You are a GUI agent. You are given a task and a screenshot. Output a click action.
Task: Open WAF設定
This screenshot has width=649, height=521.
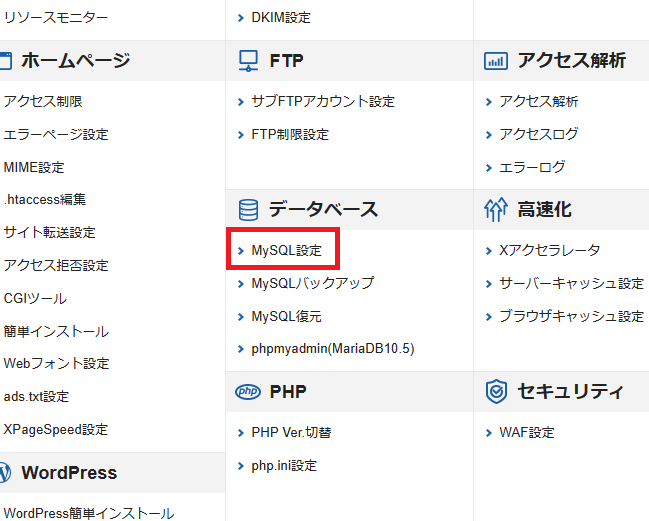tap(526, 432)
